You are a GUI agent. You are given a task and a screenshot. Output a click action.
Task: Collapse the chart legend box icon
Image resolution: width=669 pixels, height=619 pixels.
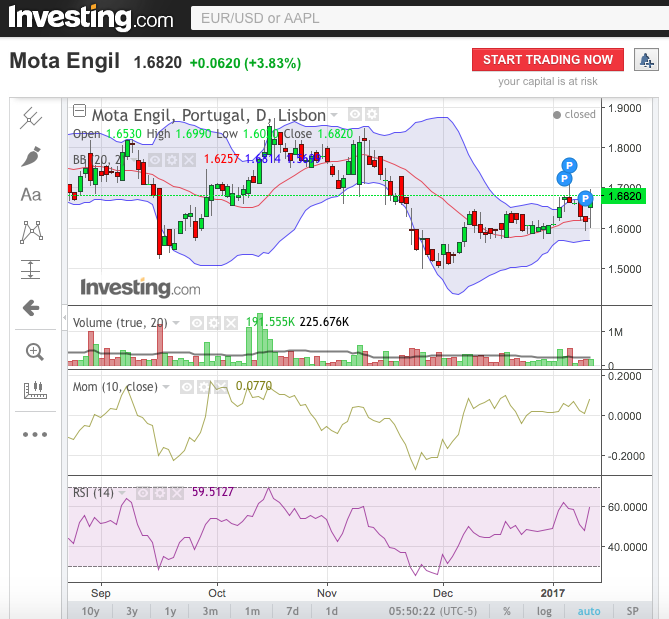coord(79,111)
